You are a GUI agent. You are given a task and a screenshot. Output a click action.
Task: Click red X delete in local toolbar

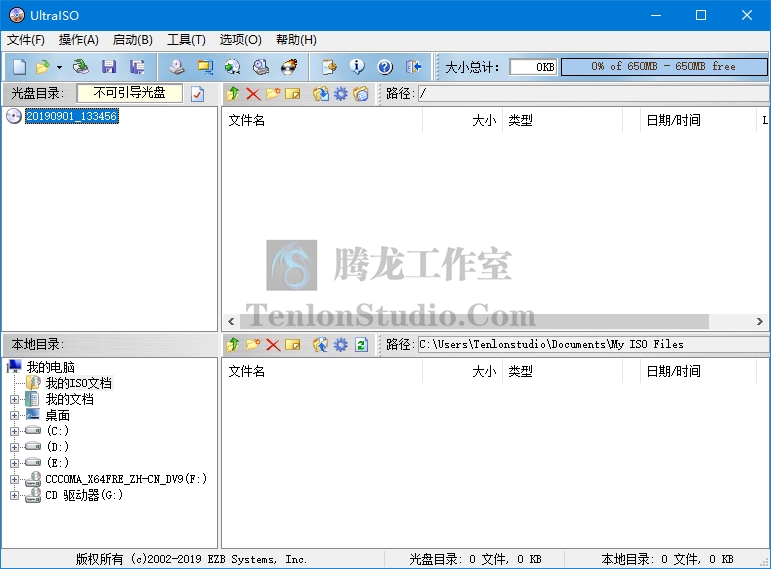coord(273,345)
